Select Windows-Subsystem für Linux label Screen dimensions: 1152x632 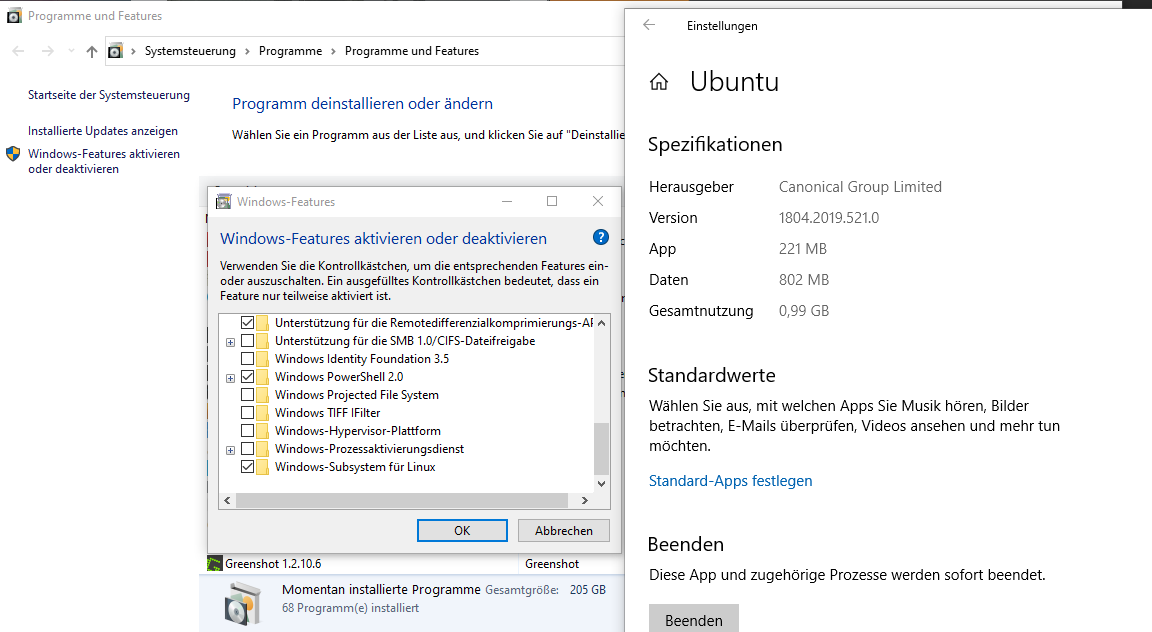355,467
